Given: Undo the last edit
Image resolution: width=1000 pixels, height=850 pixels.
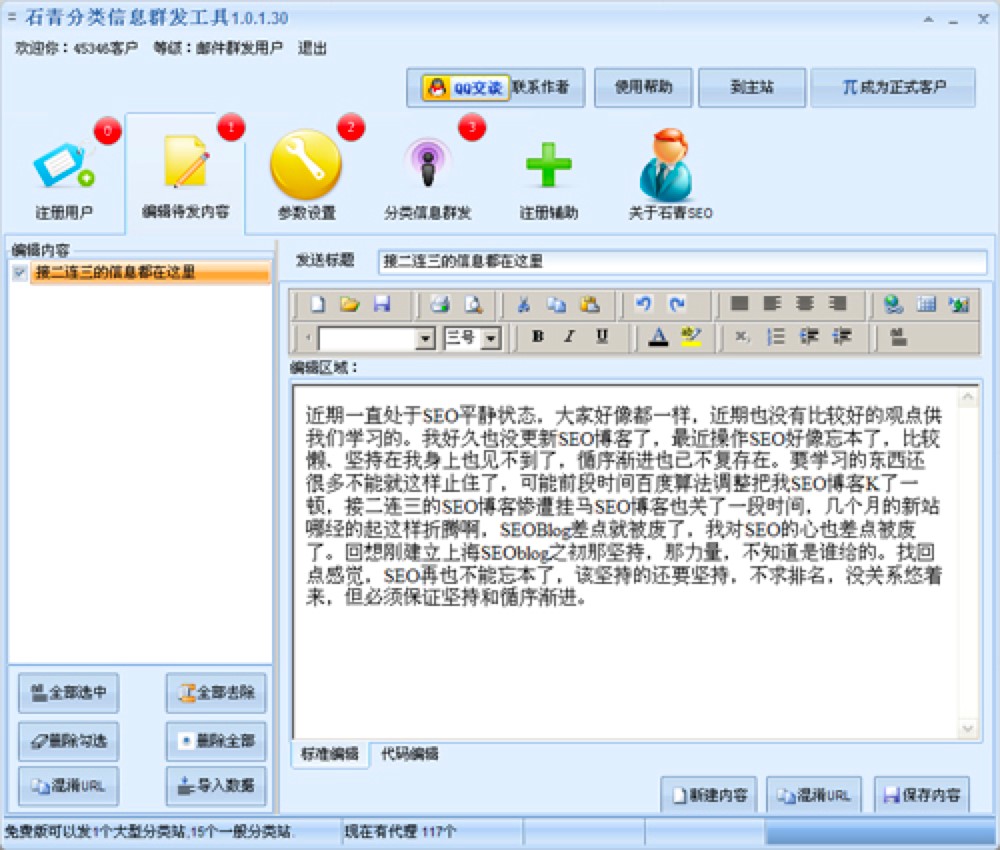Looking at the screenshot, I should (x=643, y=304).
